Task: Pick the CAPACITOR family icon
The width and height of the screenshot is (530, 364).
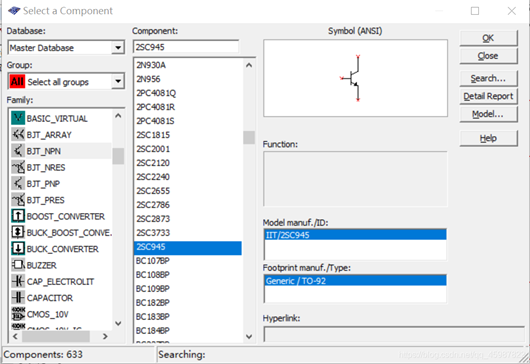Action: [x=18, y=298]
